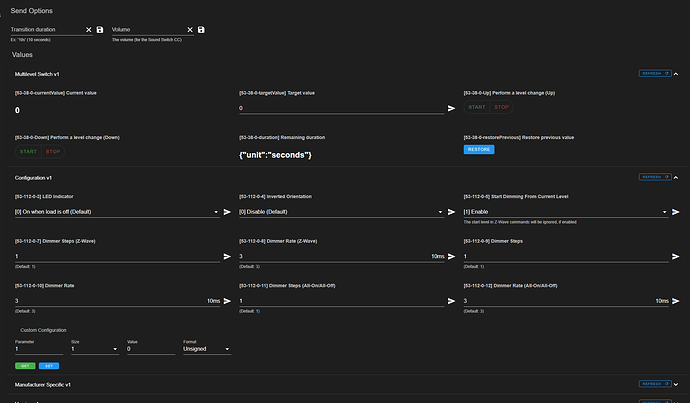
Task: Send the LED Indicator setting
Action: (x=228, y=212)
